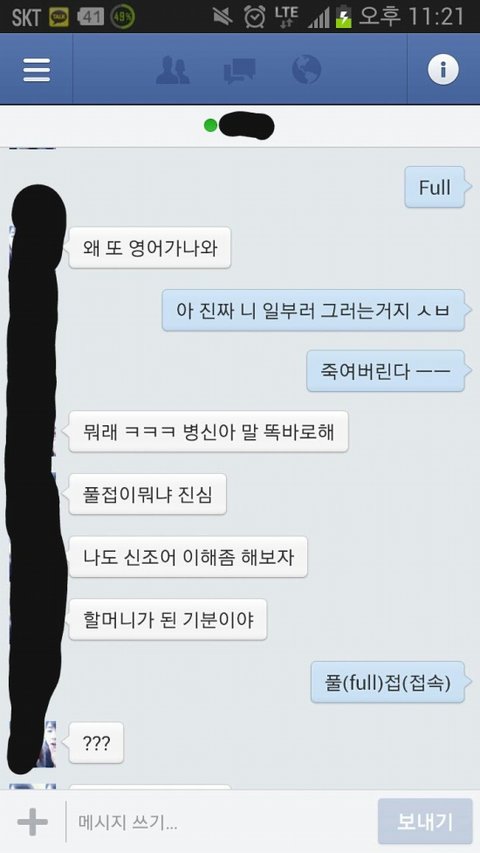Image resolution: width=480 pixels, height=853 pixels.
Task: Tap the green online status dot
Action: coord(210,126)
